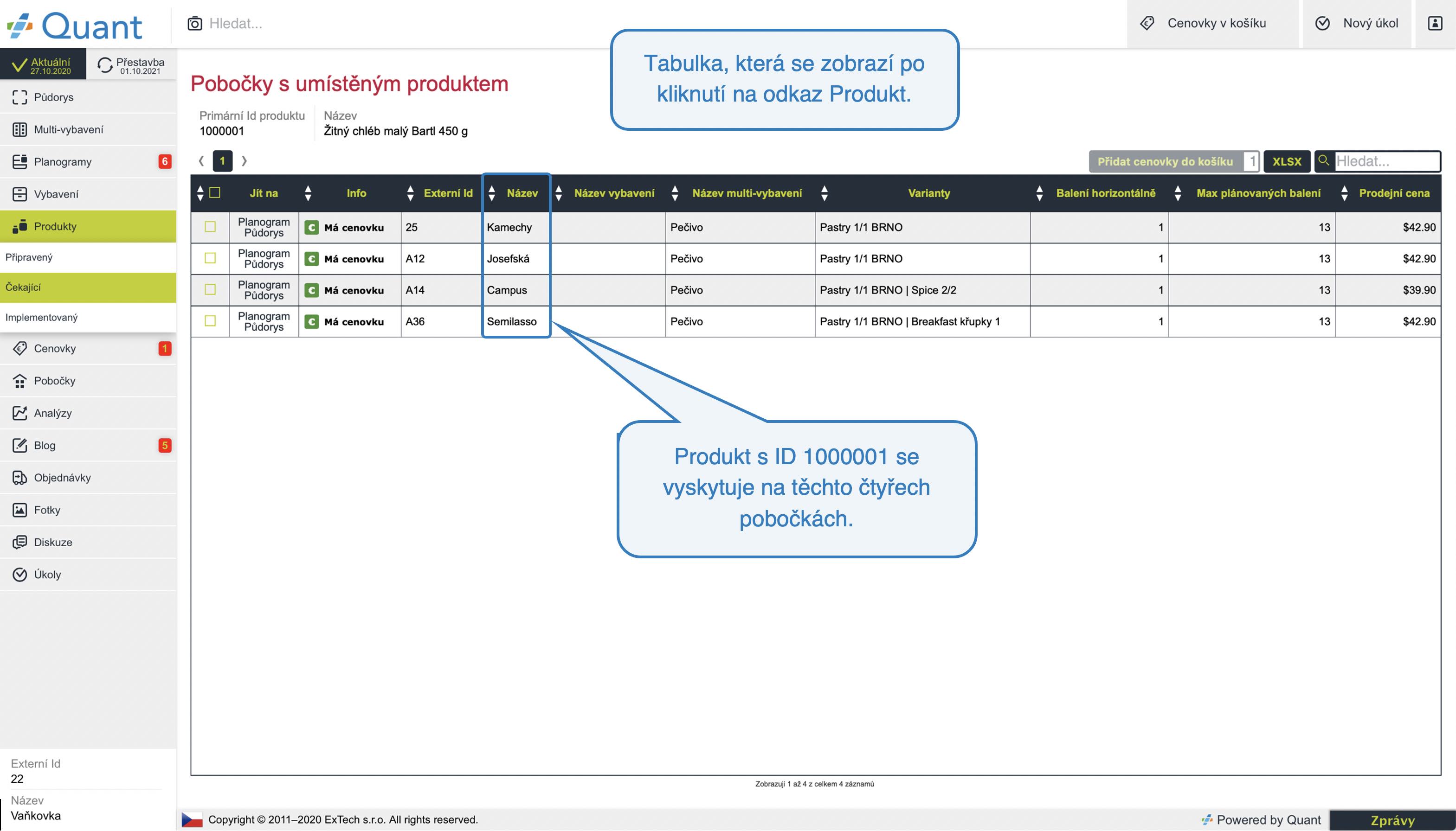Click the Pobočky house icon
This screenshot has height=831, width=1456.
click(x=19, y=381)
